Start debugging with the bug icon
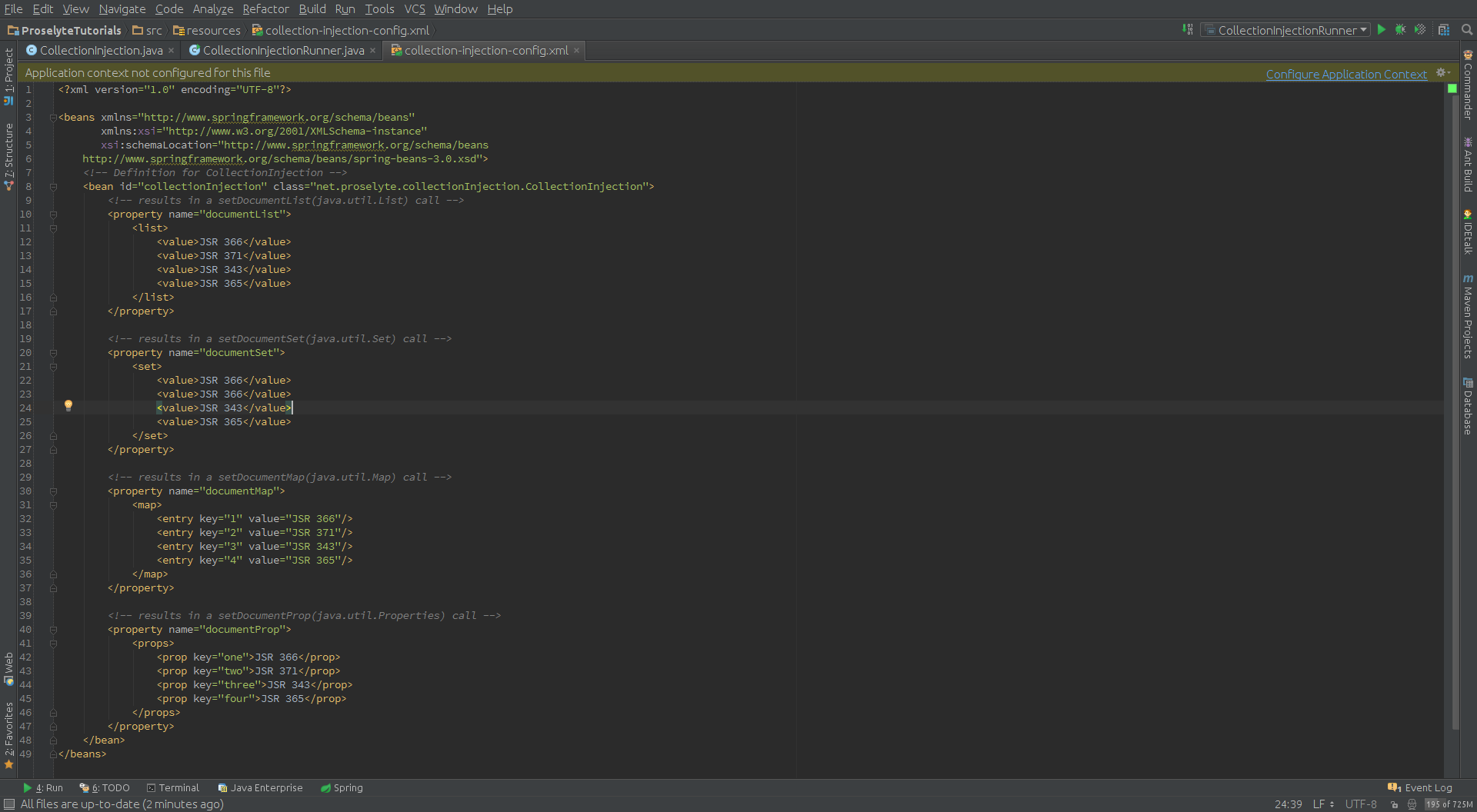 (x=1401, y=29)
